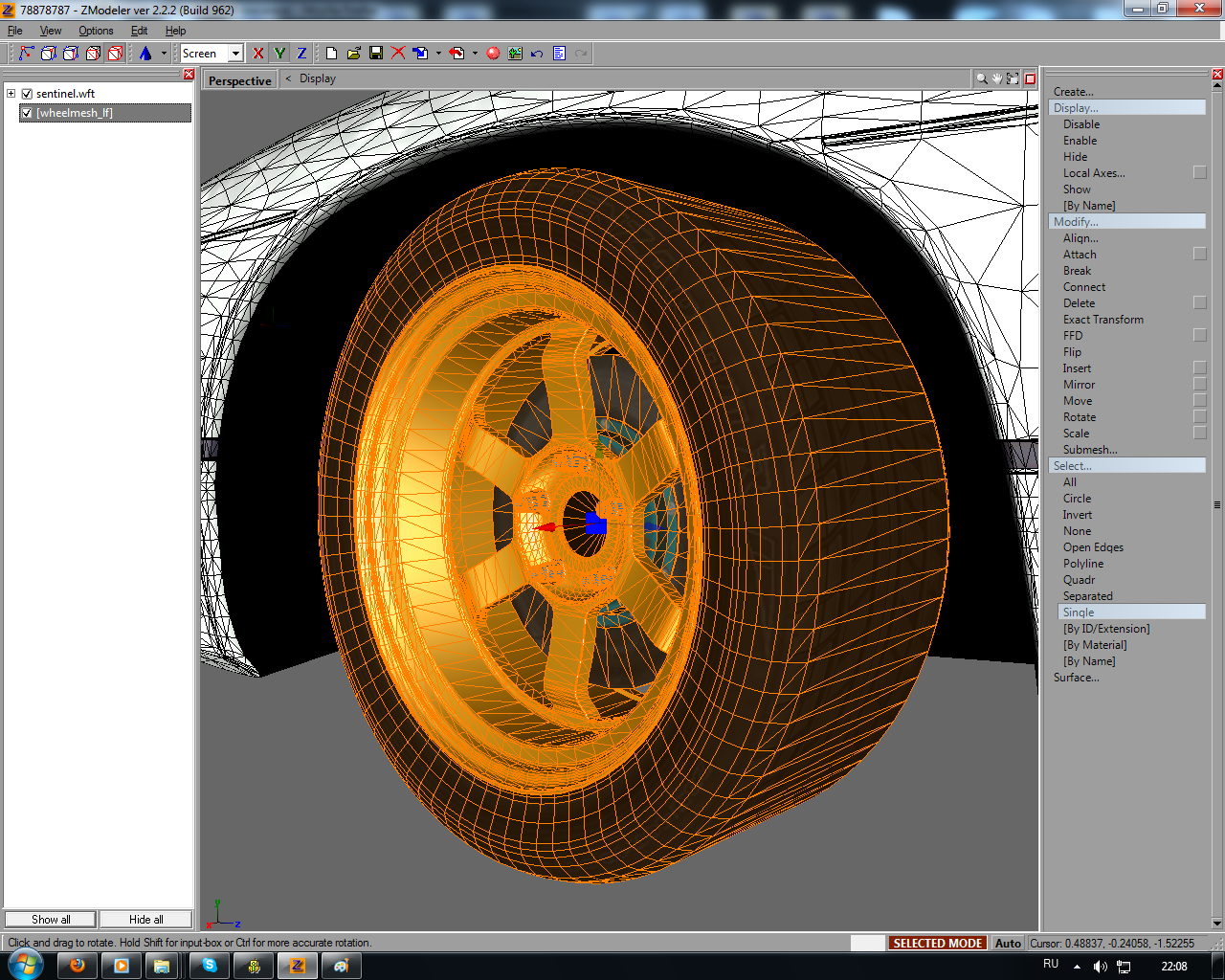This screenshot has height=980, width=1225.
Task: Toggle the Move option box
Action: [x=1199, y=401]
